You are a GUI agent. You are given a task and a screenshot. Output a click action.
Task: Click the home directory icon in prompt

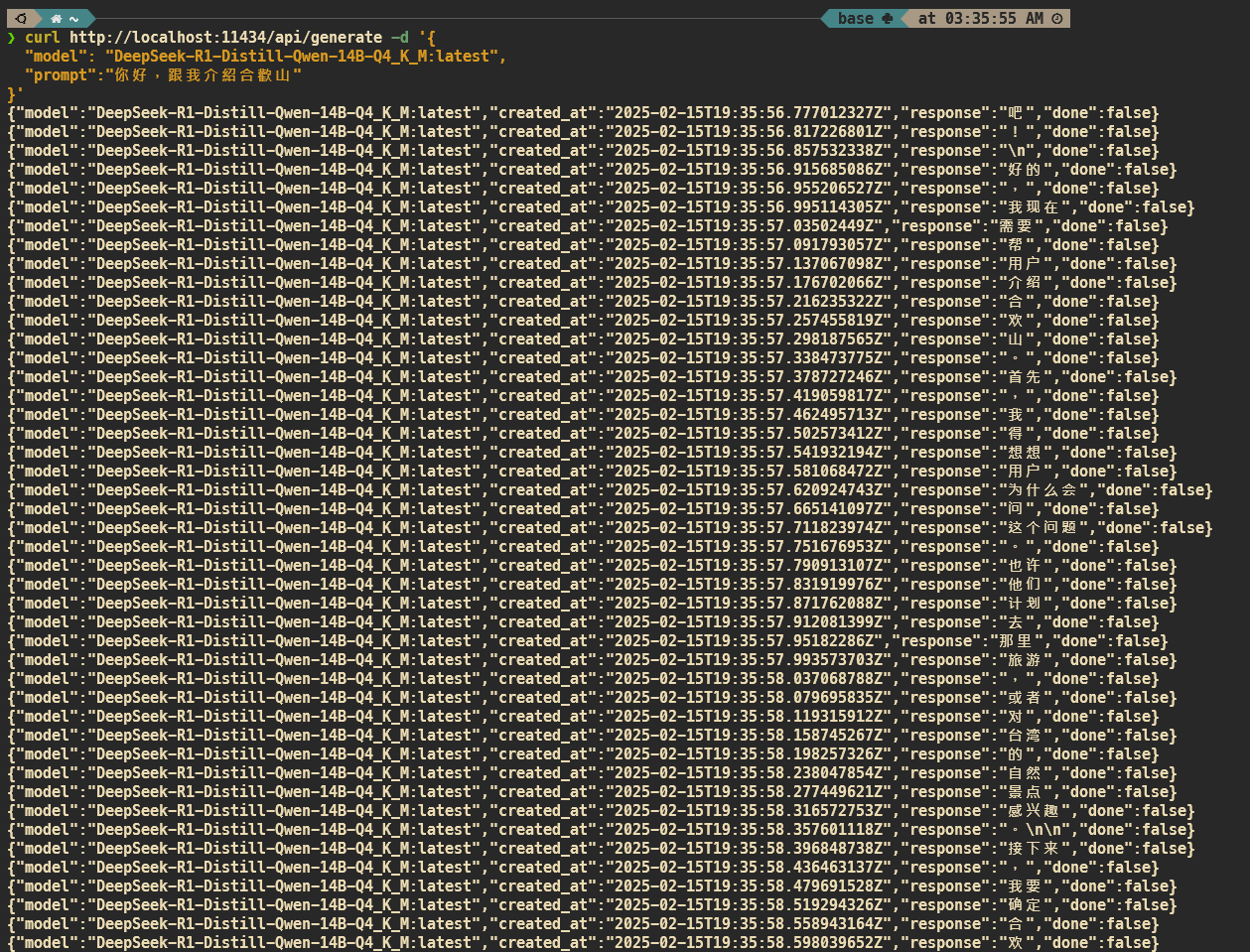pyautogui.click(x=57, y=18)
